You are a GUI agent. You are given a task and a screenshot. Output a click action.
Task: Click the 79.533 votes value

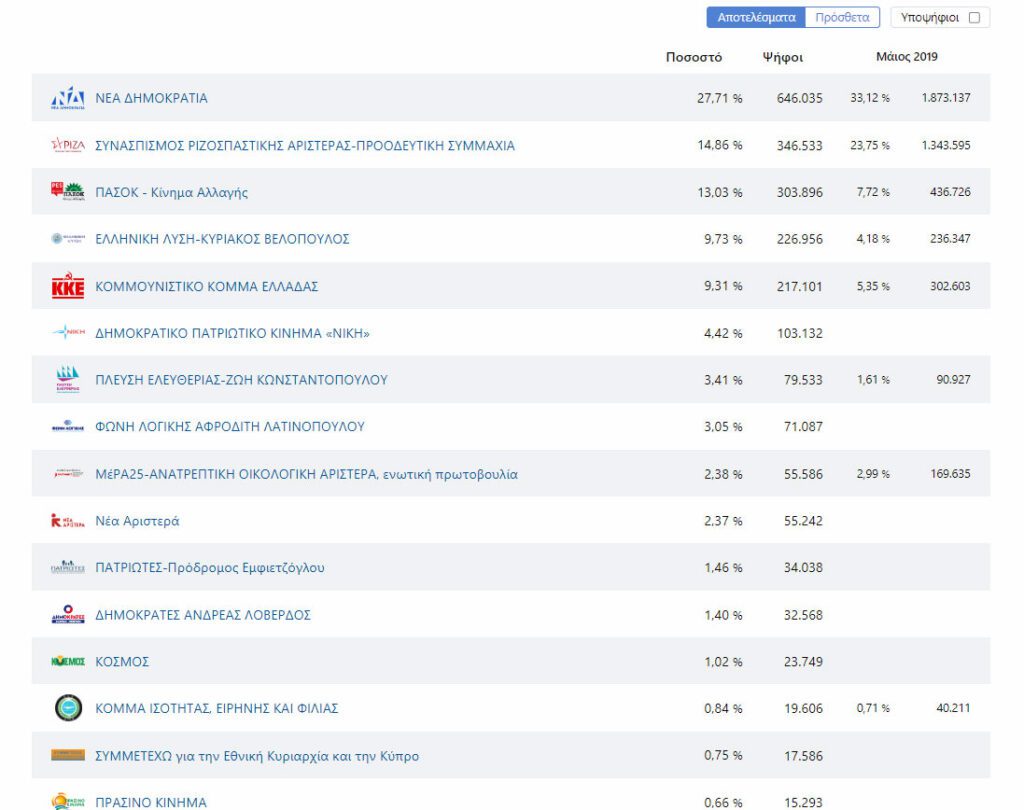pyautogui.click(x=803, y=380)
